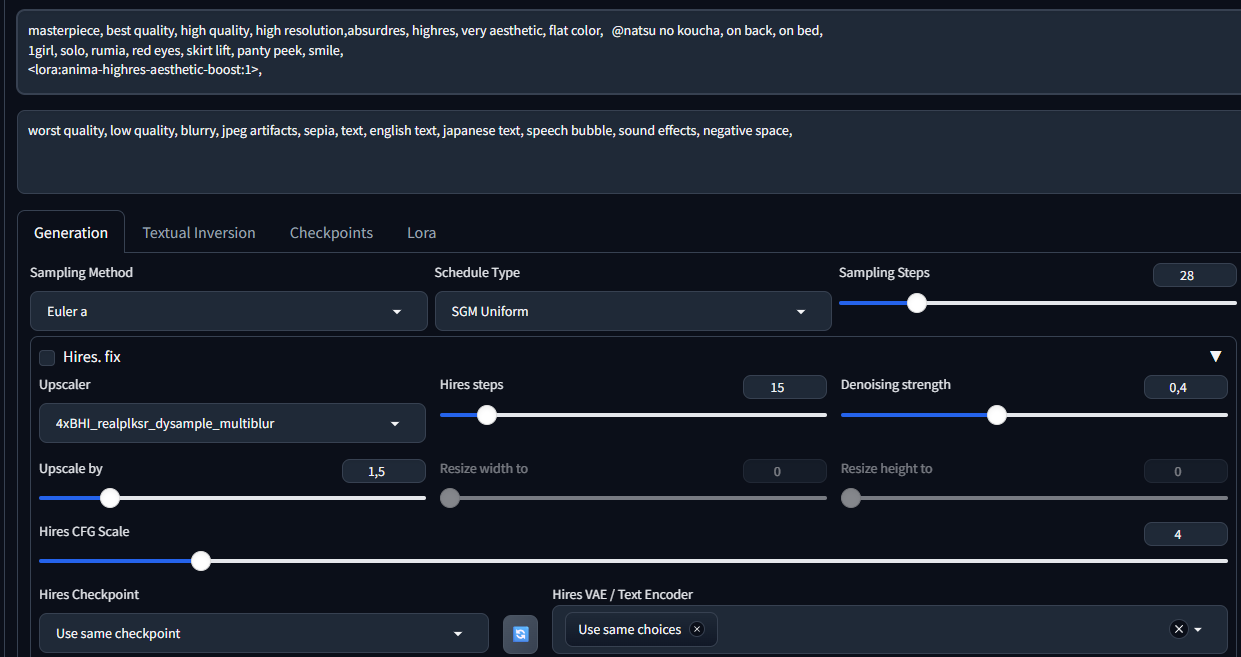Viewport: 1241px width, 657px height.
Task: Switch to the Generation tab
Action: 71,232
